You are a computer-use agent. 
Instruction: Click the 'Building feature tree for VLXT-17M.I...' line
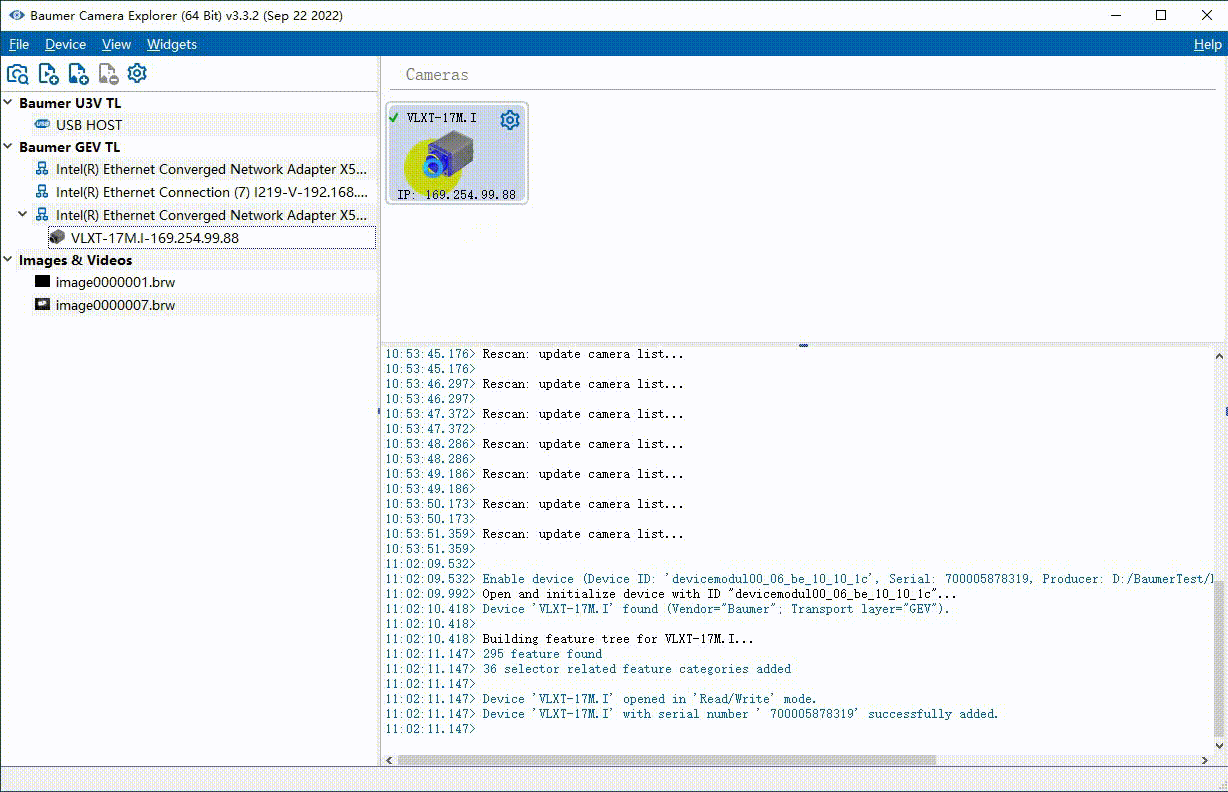click(x=618, y=639)
